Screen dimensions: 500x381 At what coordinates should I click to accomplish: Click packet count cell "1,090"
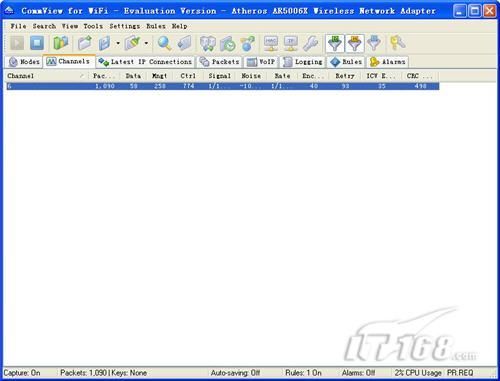pyautogui.click(x=105, y=86)
